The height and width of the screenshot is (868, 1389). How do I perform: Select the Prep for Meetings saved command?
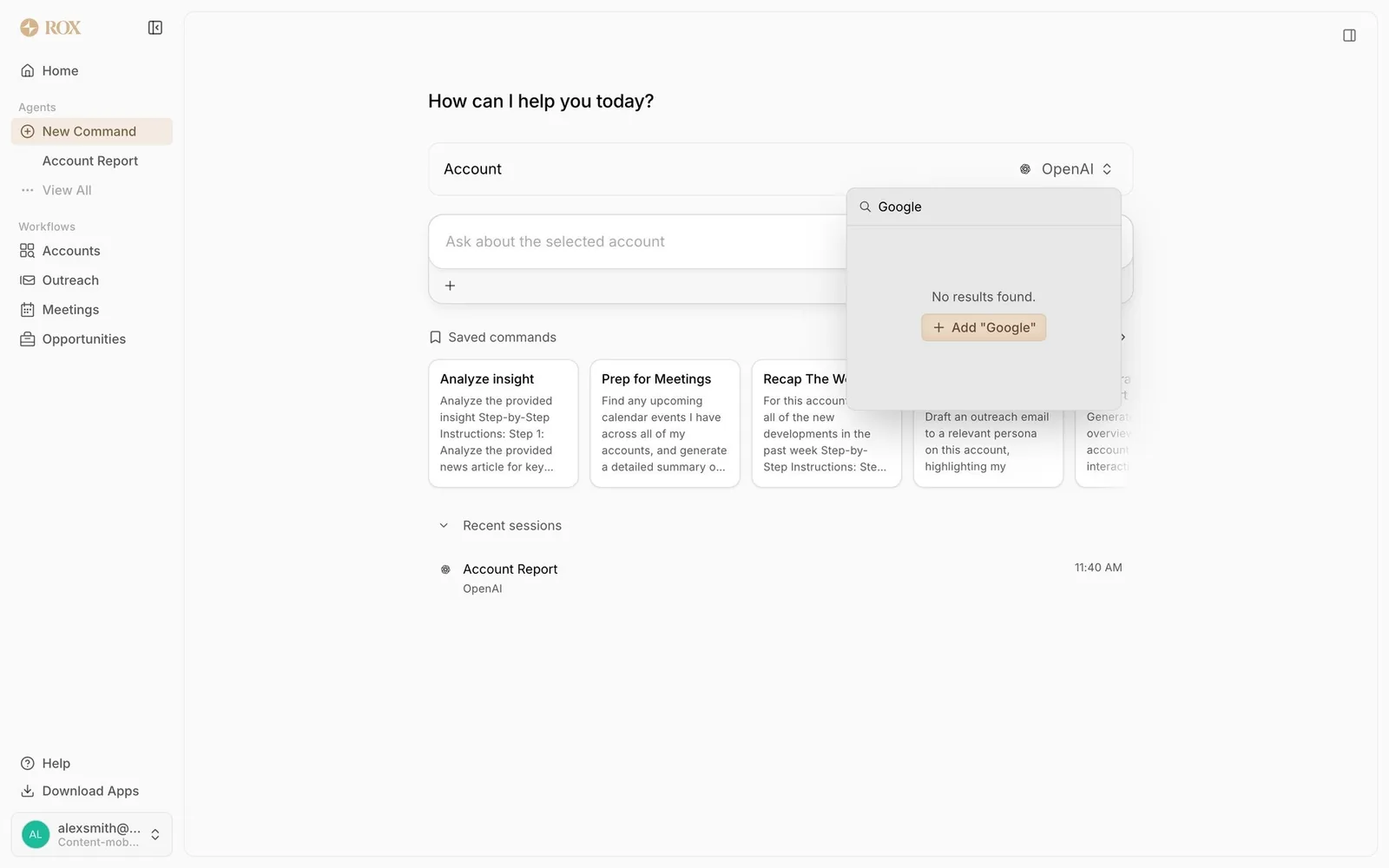pos(665,424)
